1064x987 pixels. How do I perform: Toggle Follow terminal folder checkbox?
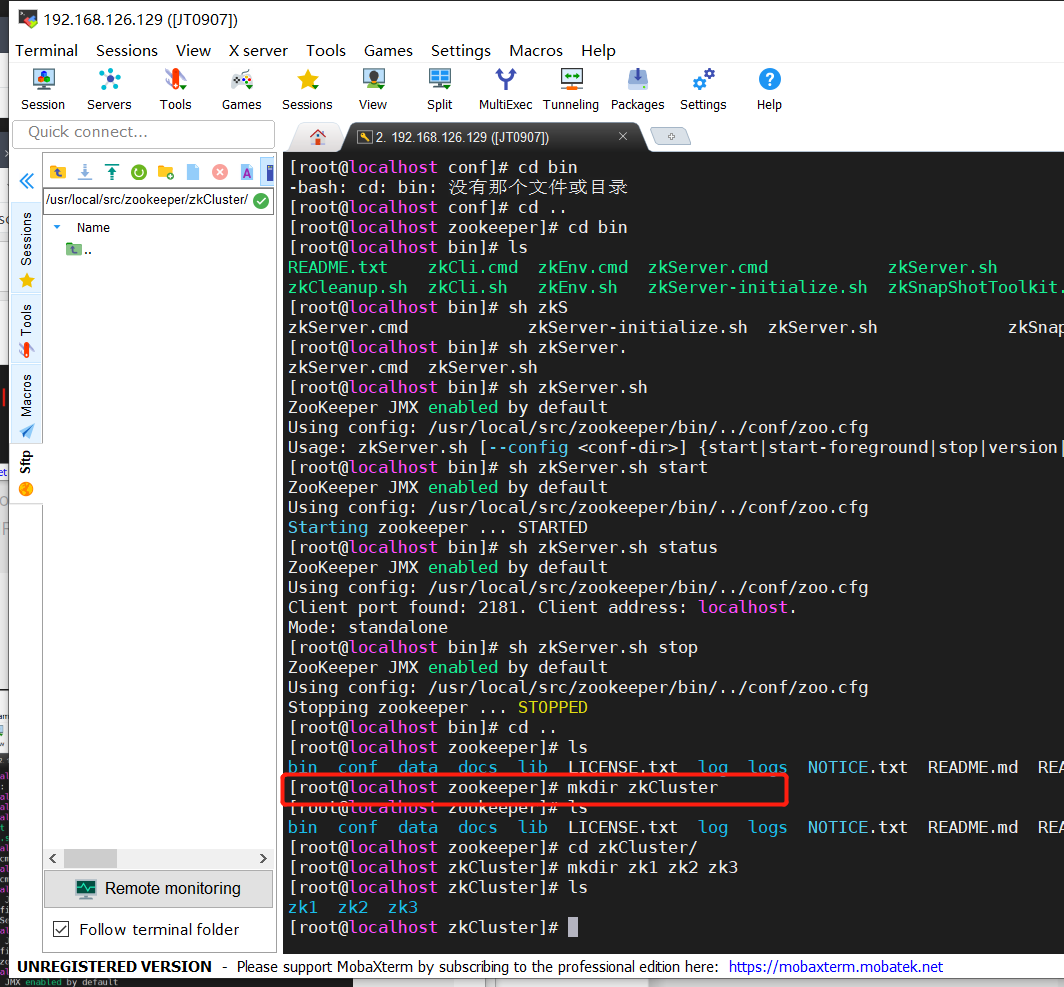pos(61,929)
